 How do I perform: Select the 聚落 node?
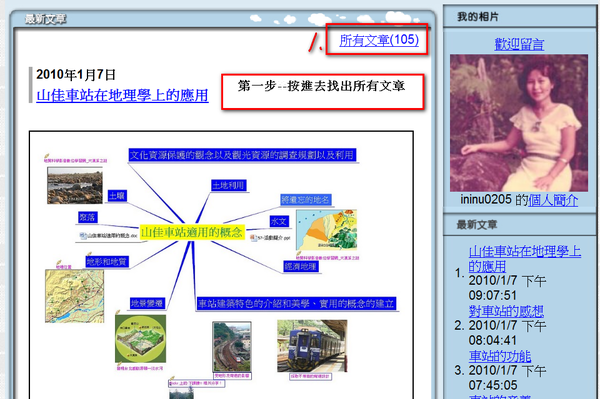pyautogui.click(x=87, y=217)
